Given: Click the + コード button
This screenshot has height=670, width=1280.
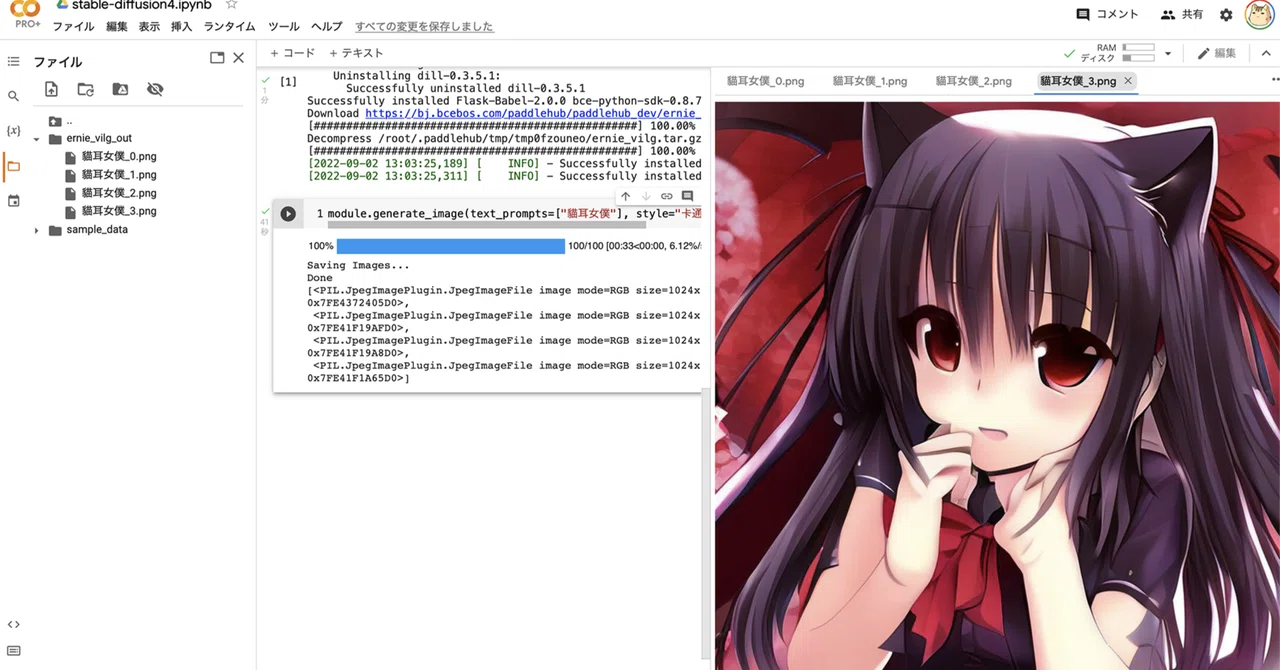Looking at the screenshot, I should [292, 53].
